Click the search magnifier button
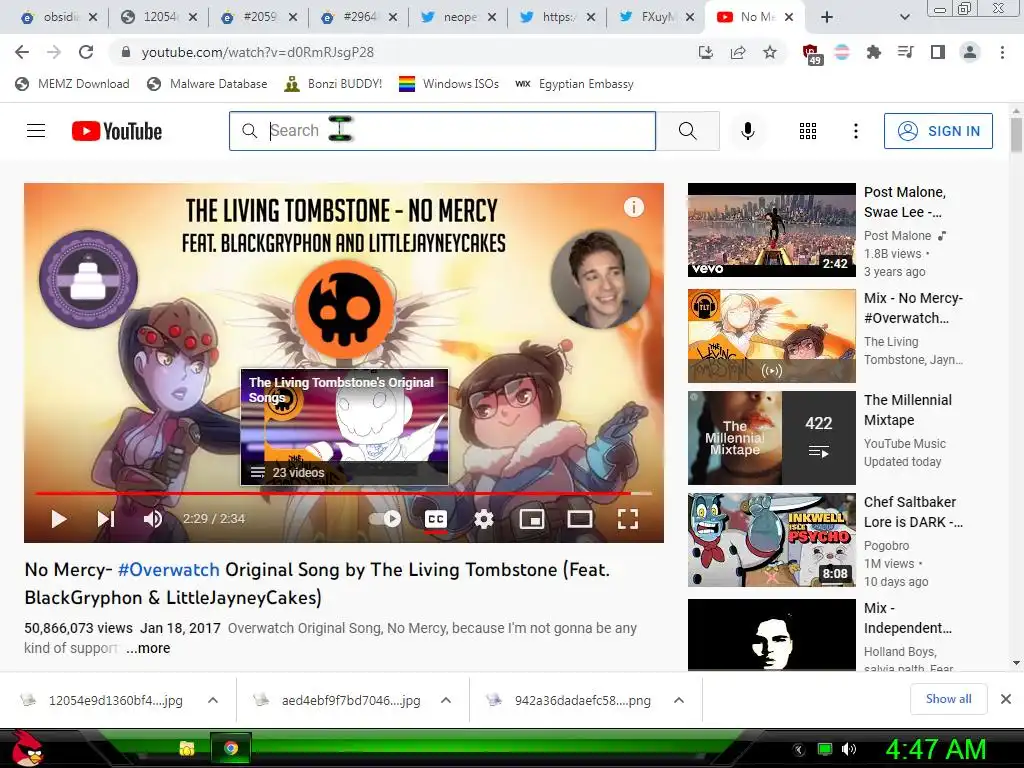The width and height of the screenshot is (1024, 768). click(688, 131)
